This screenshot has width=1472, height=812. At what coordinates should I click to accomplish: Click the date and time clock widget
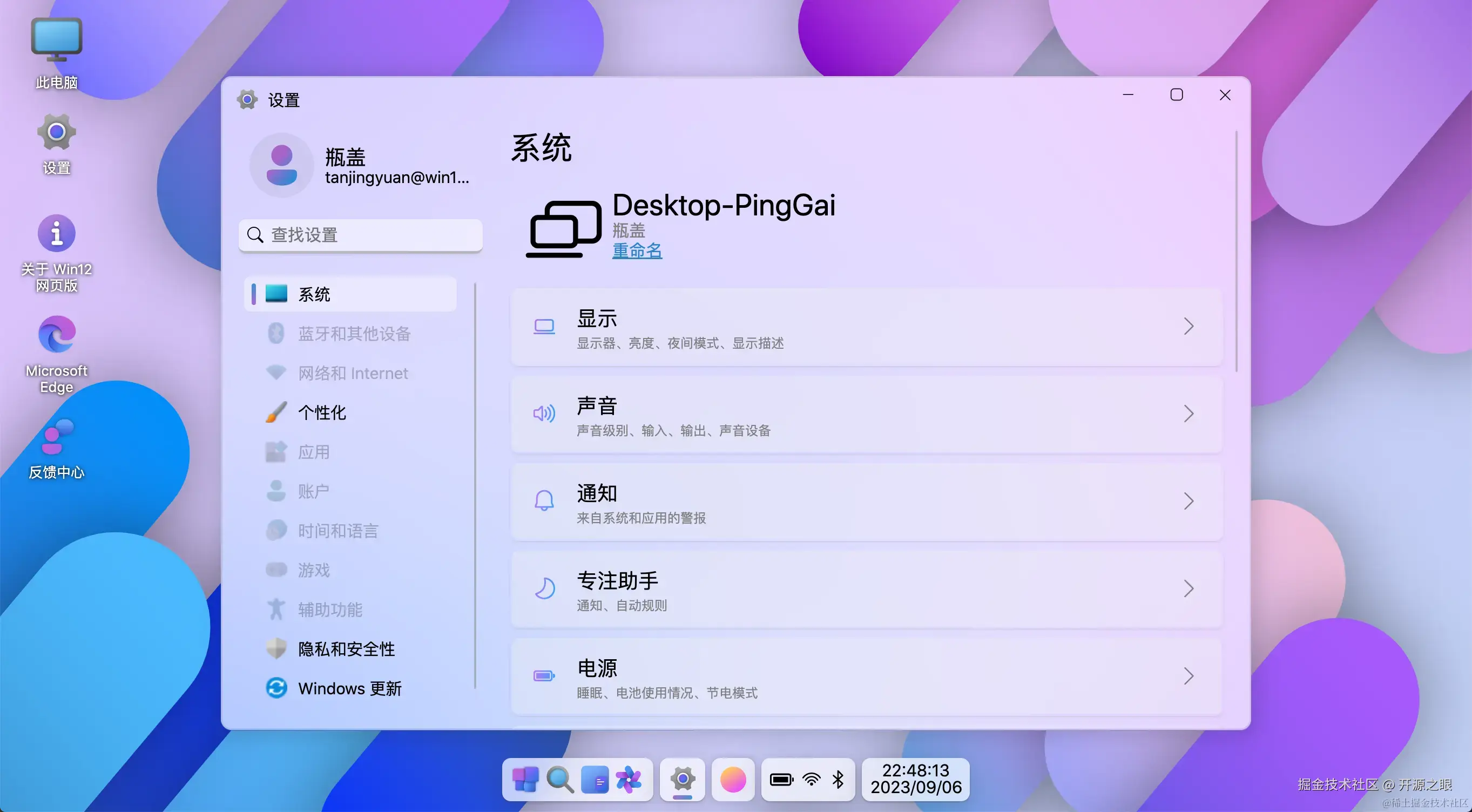[x=915, y=780]
